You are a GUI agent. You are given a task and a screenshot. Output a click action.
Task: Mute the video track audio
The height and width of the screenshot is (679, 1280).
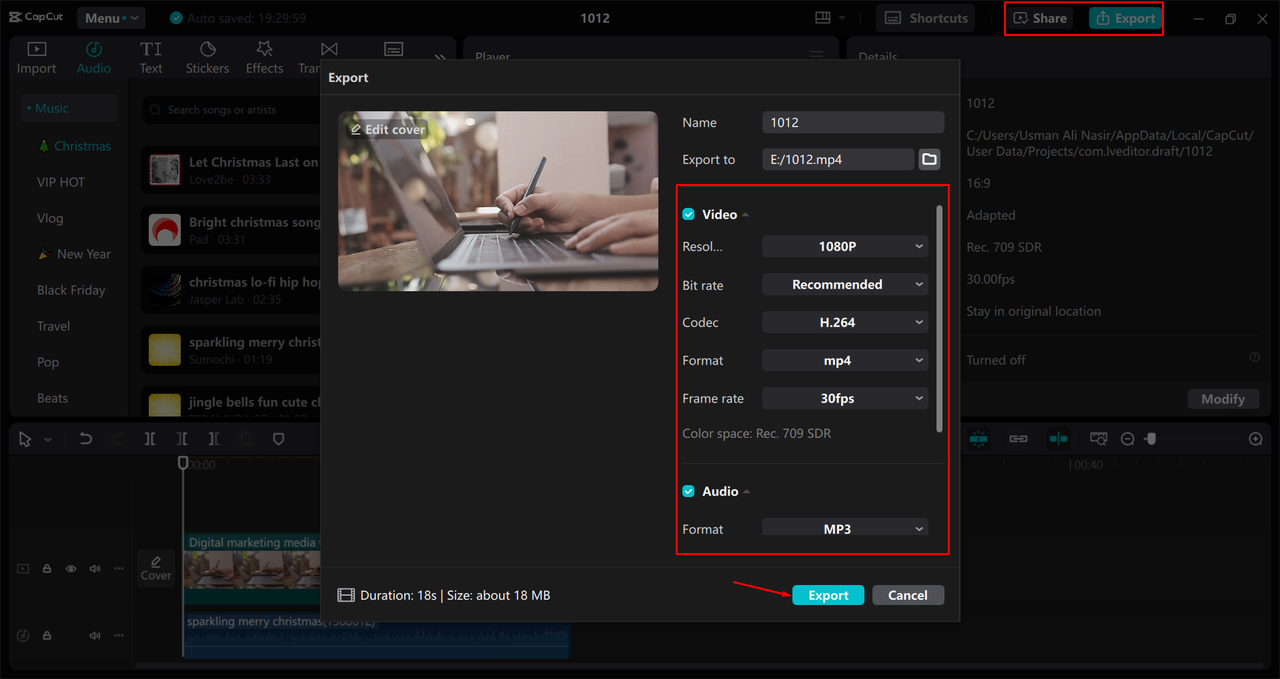tap(95, 569)
